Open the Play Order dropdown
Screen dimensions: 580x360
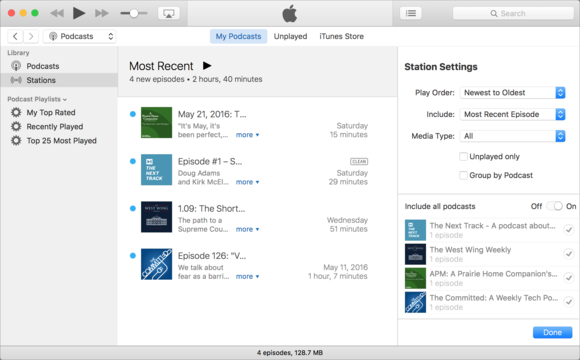(512, 92)
